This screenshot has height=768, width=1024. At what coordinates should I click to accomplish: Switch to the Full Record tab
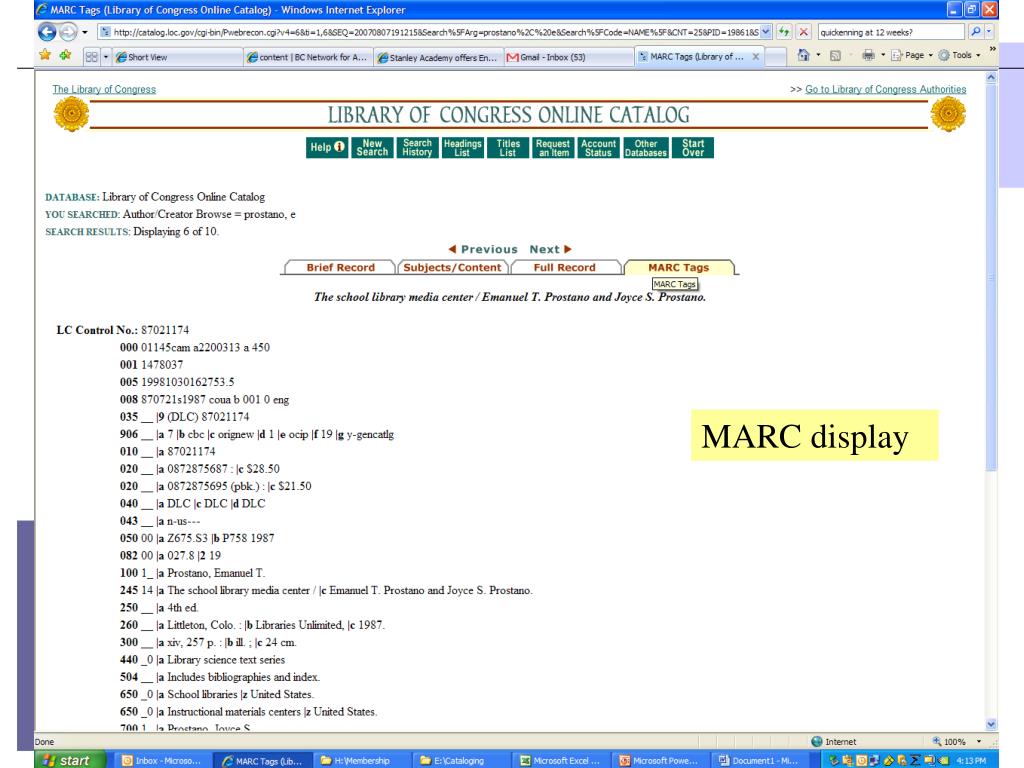pyautogui.click(x=565, y=268)
